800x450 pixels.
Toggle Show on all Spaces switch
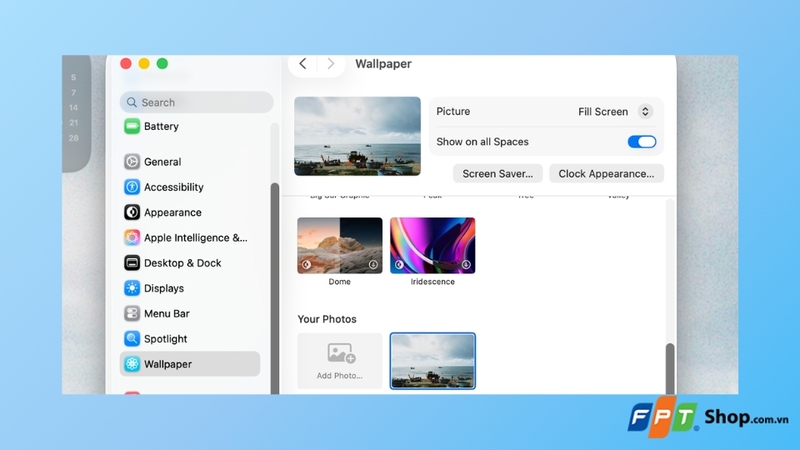tap(642, 142)
